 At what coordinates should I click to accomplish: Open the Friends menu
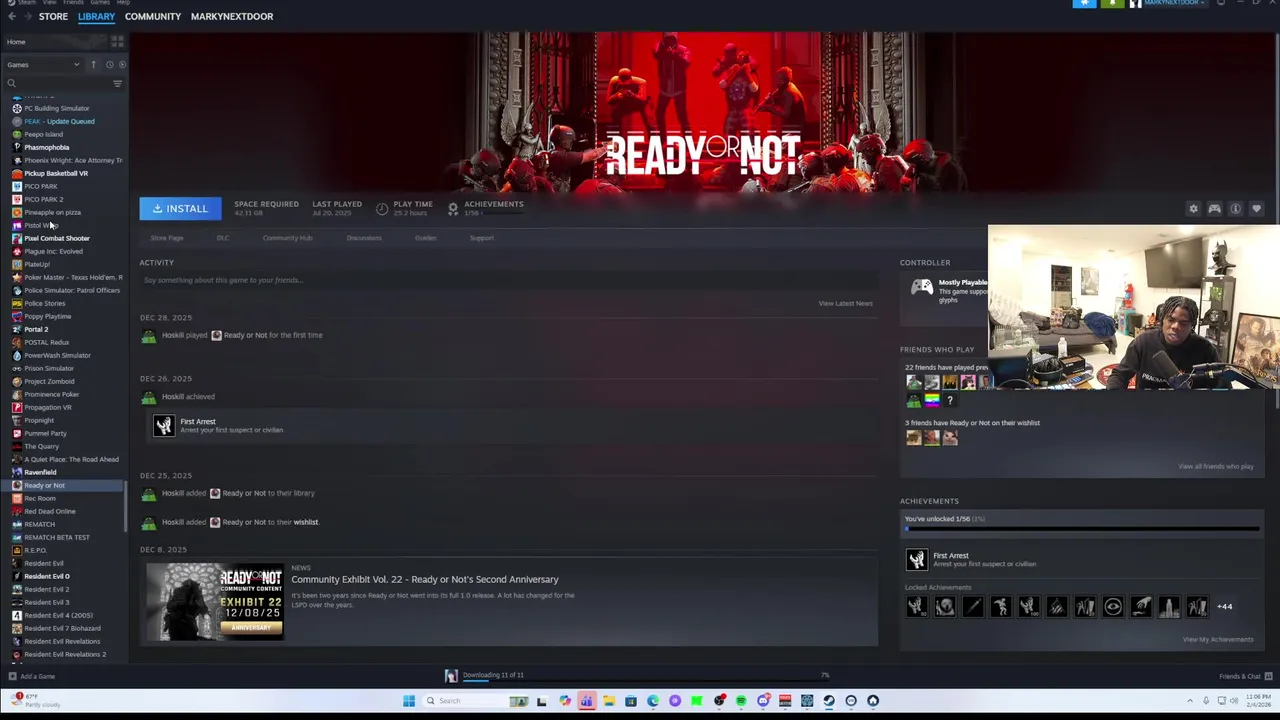click(x=73, y=3)
